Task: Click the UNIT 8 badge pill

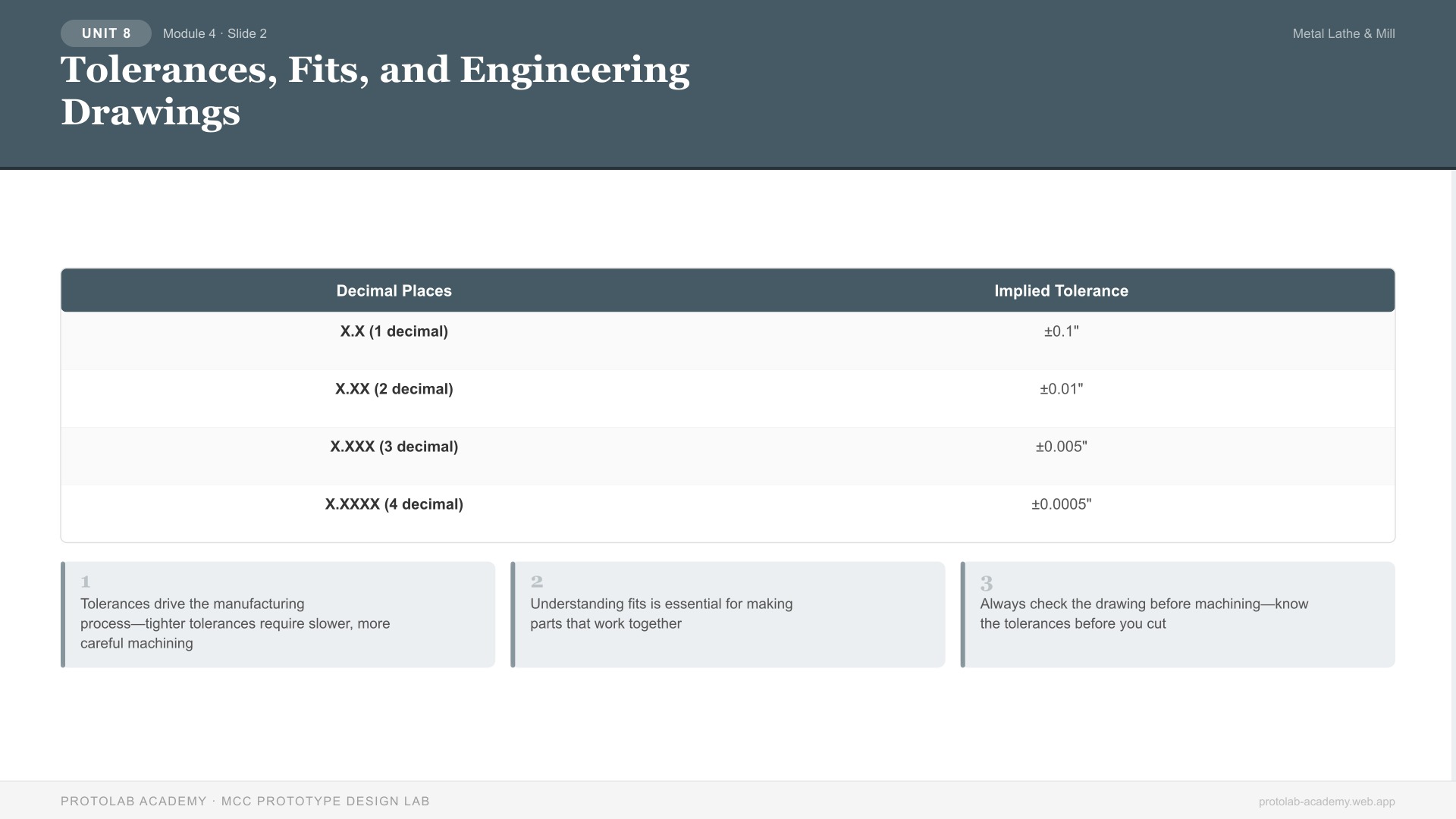Action: click(105, 33)
